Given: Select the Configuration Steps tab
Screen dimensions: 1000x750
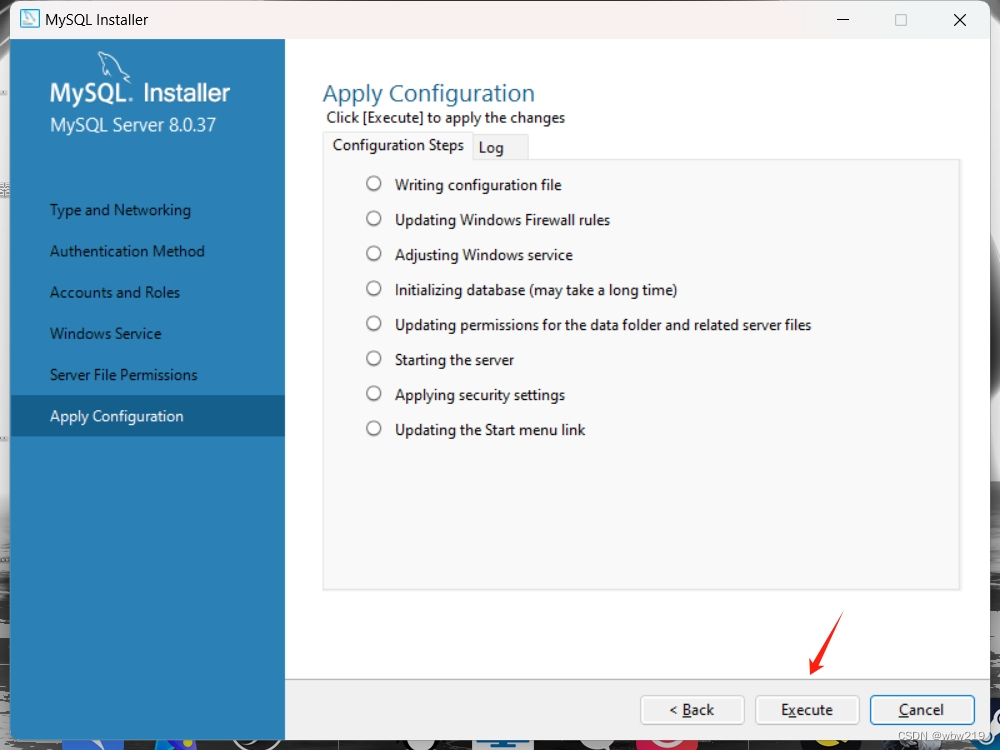Looking at the screenshot, I should pyautogui.click(x=398, y=145).
